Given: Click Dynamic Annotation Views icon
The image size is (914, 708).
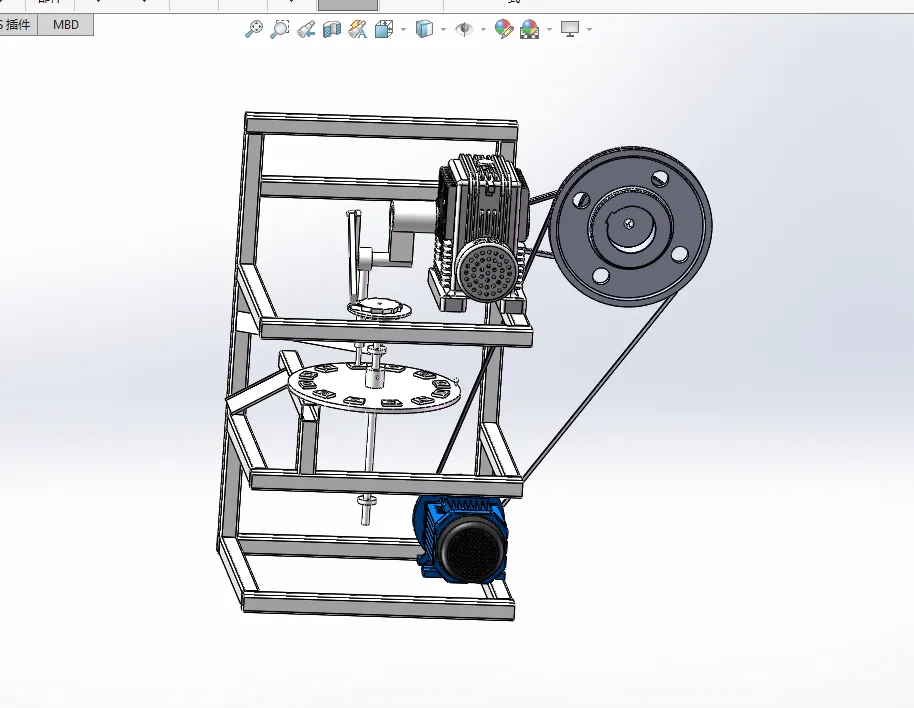Looking at the screenshot, I should [357, 29].
